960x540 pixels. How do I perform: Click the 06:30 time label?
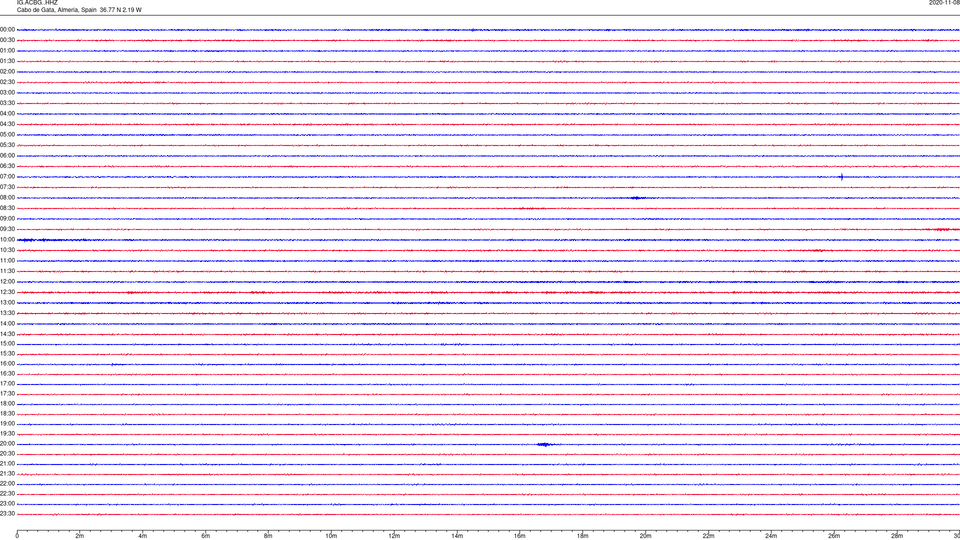(7, 166)
